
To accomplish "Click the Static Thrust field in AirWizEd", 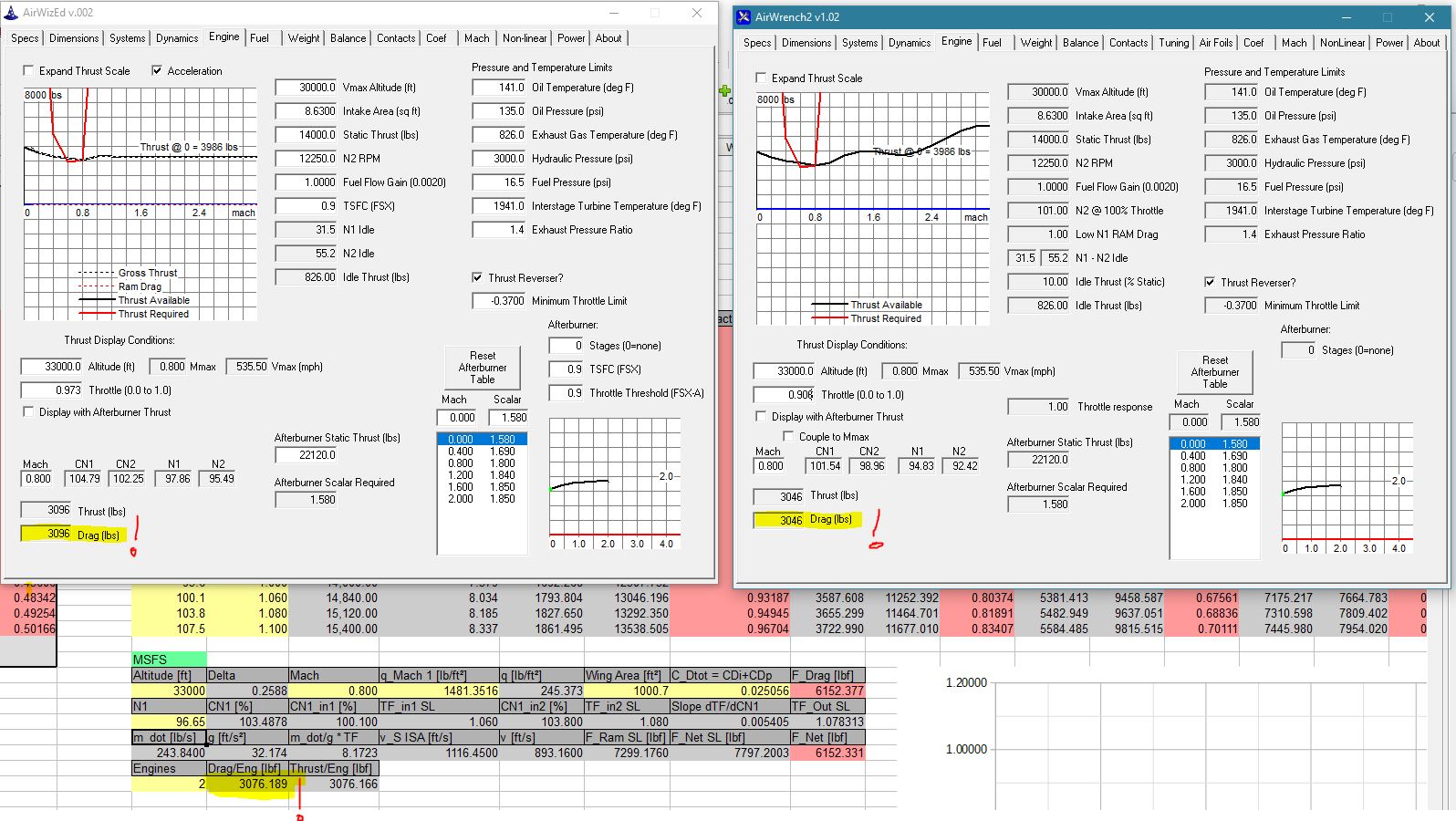I will (x=307, y=134).
